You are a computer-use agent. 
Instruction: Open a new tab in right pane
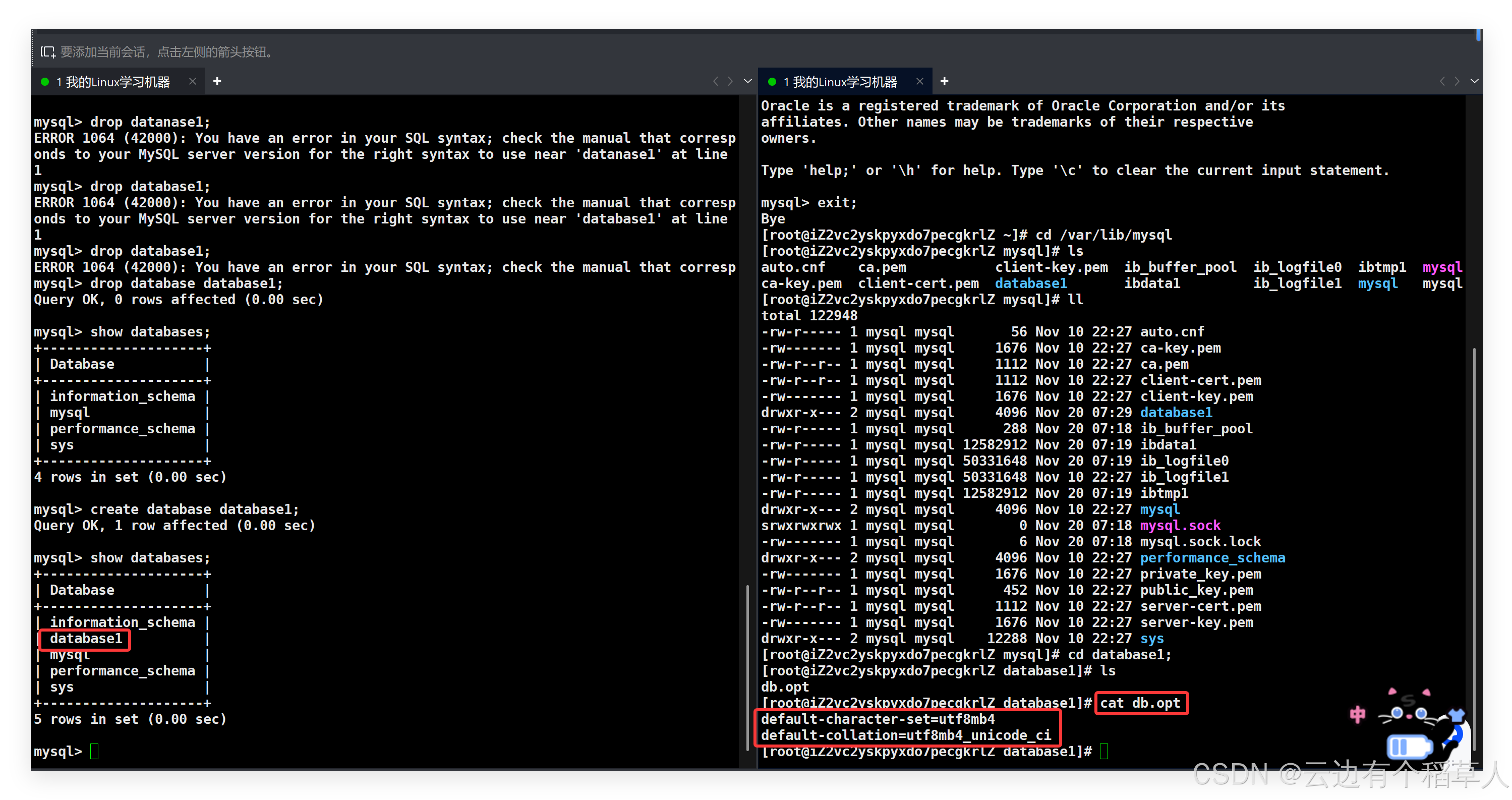(x=944, y=81)
